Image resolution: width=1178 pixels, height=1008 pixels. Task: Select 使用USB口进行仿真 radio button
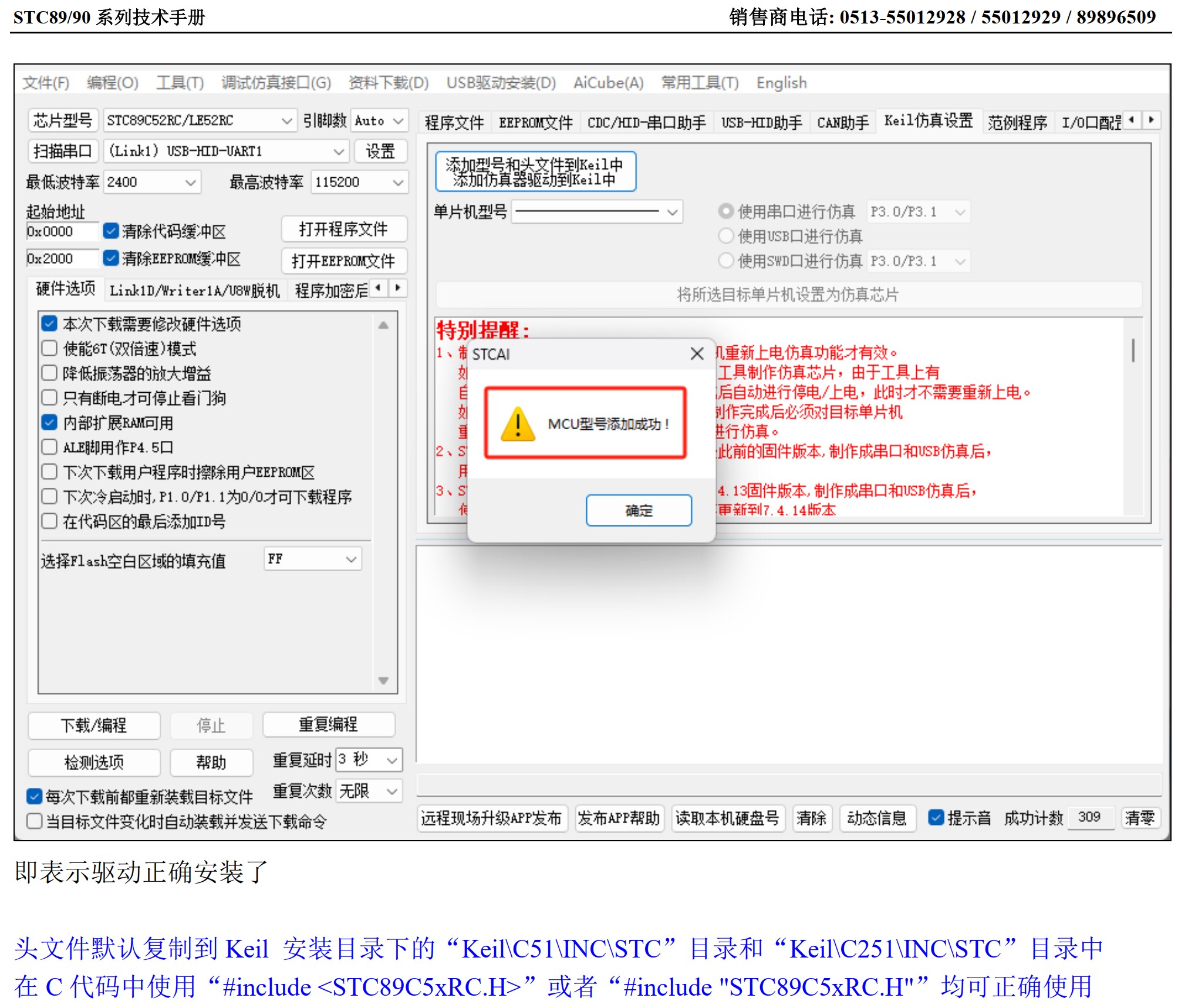[x=726, y=235]
